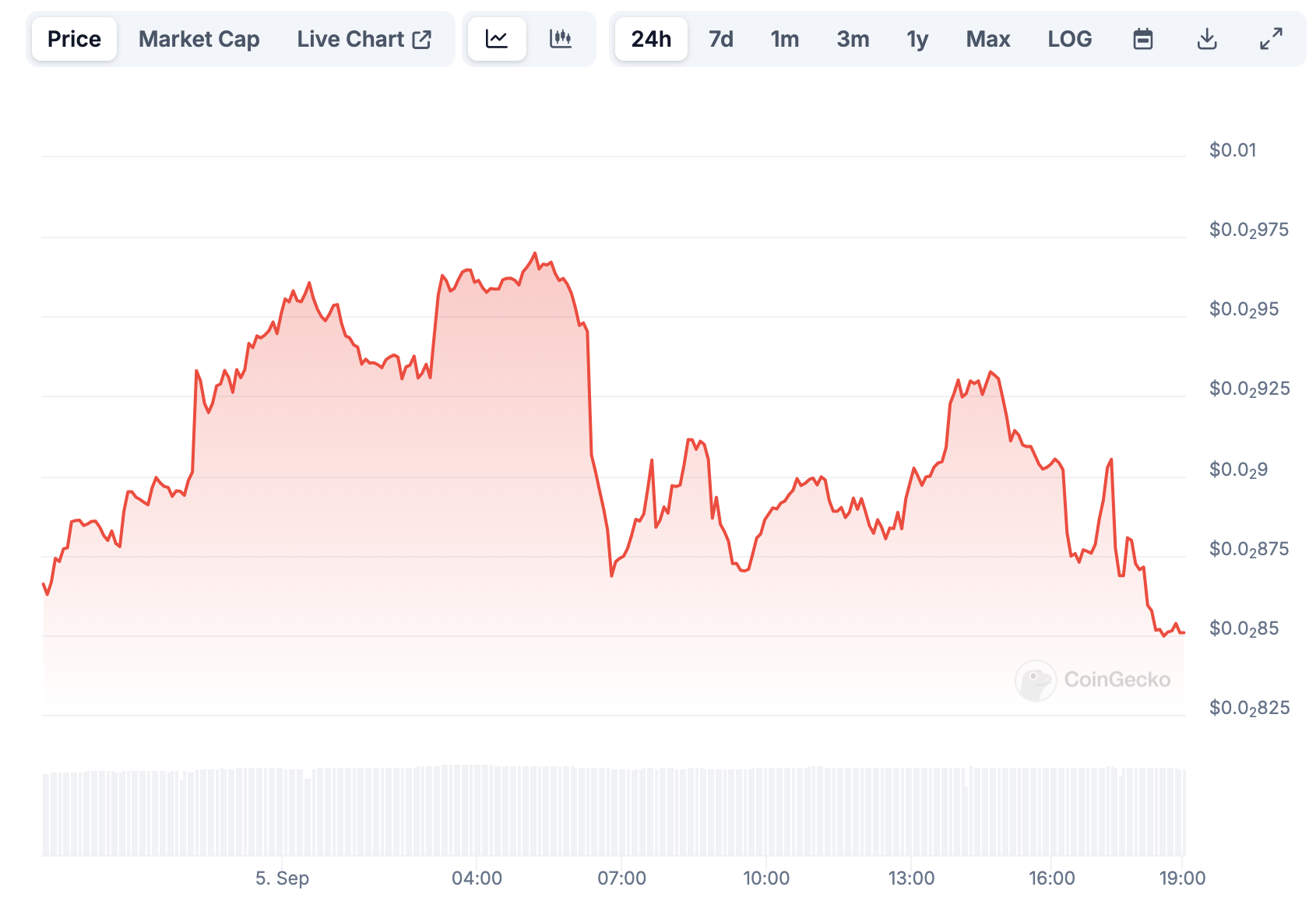The image size is (1316, 922).
Task: Show the 1y time range
Action: point(917,39)
